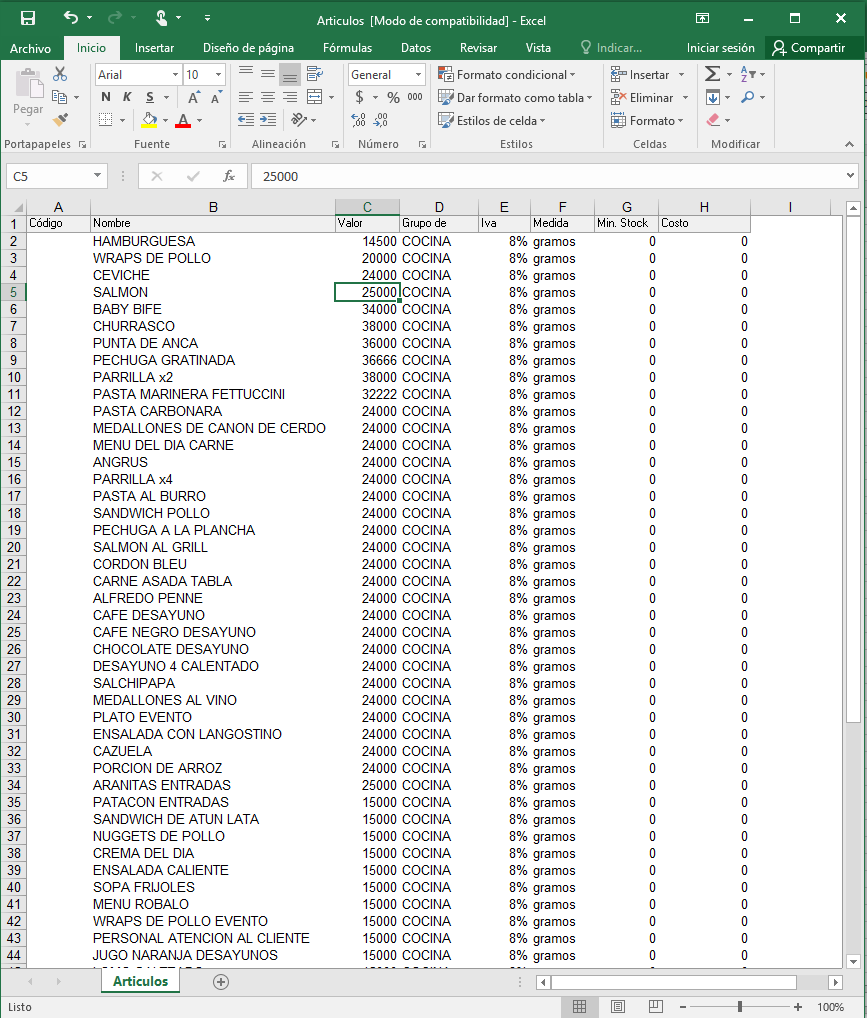Image resolution: width=867 pixels, height=1018 pixels.
Task: Click the merge and center cells icon
Action: point(315,97)
